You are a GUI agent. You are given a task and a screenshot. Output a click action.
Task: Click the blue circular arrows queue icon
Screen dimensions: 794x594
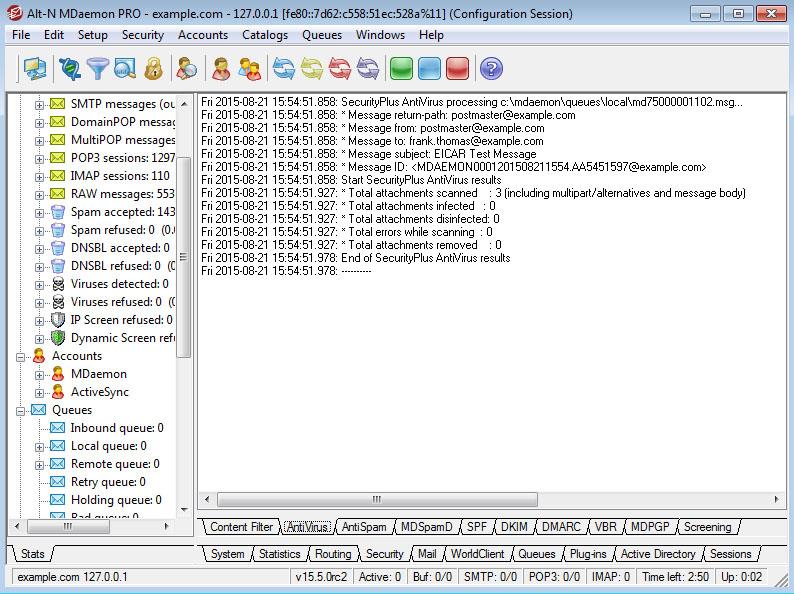click(284, 69)
